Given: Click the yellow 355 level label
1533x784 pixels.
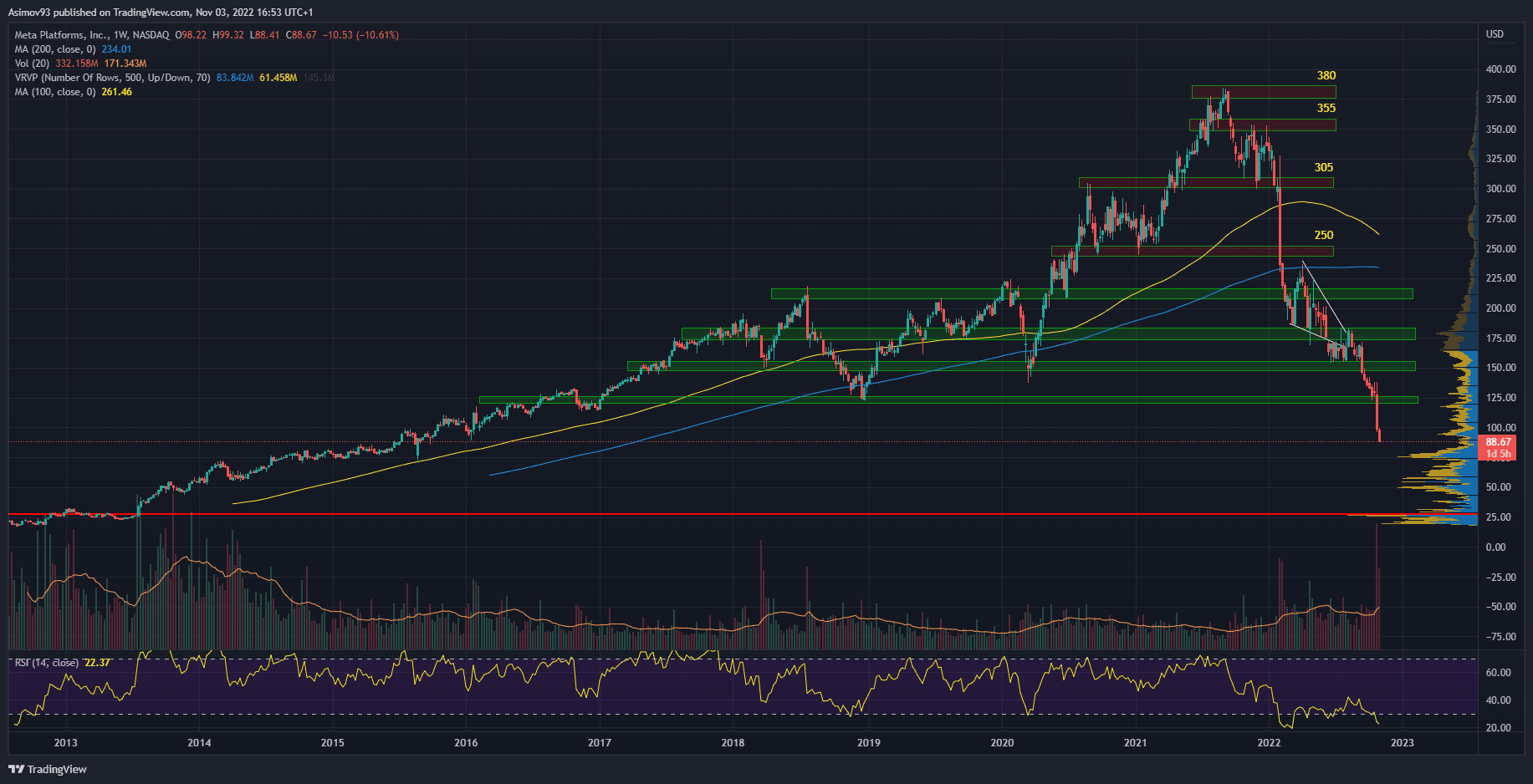Looking at the screenshot, I should pos(1326,109).
